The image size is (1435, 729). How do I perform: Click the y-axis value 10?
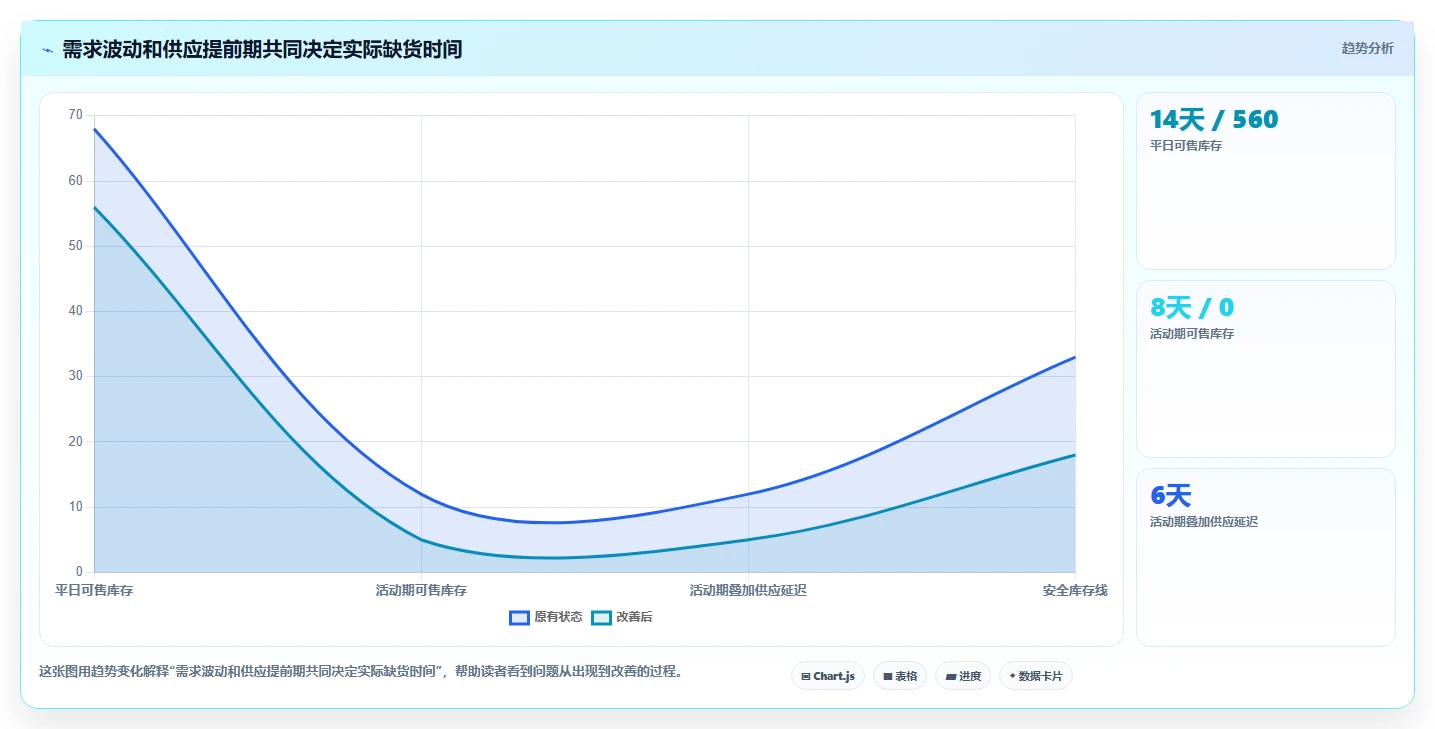[75, 507]
